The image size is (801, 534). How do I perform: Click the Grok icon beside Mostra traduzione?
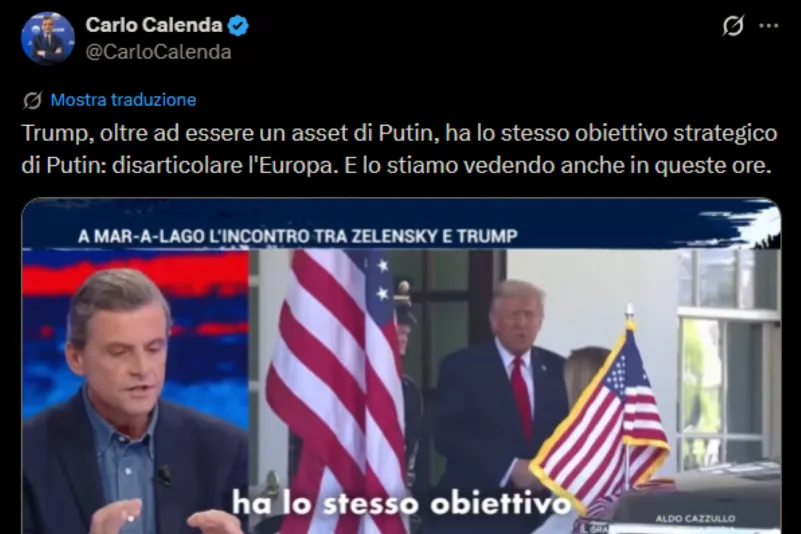[33, 100]
